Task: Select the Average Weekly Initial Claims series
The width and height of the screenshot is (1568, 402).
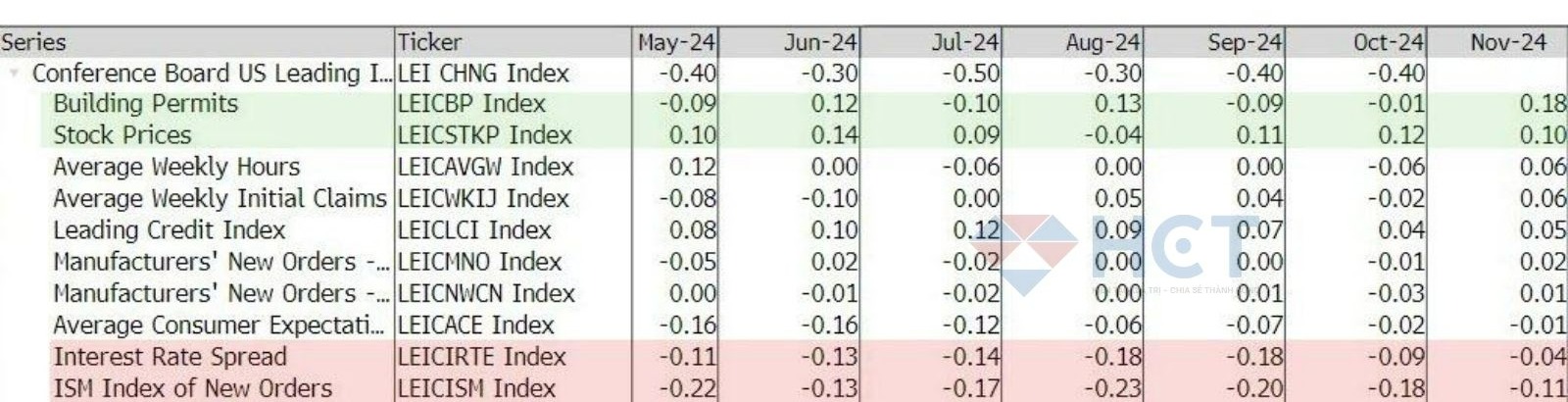Action: coord(220,198)
